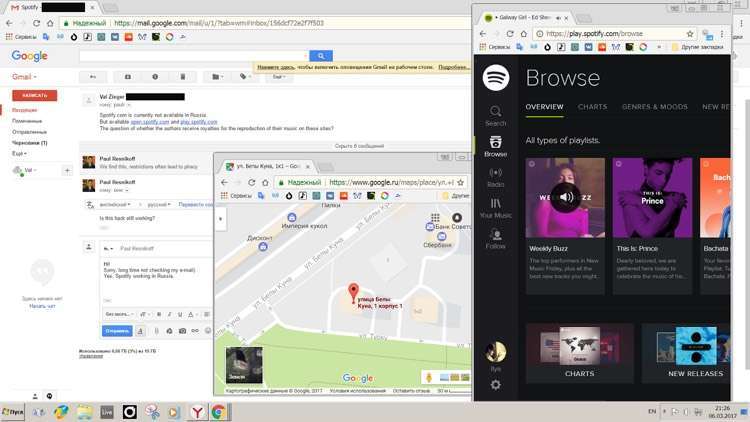Switch to Spotify Overview tab
The height and width of the screenshot is (422, 750).
(x=544, y=107)
